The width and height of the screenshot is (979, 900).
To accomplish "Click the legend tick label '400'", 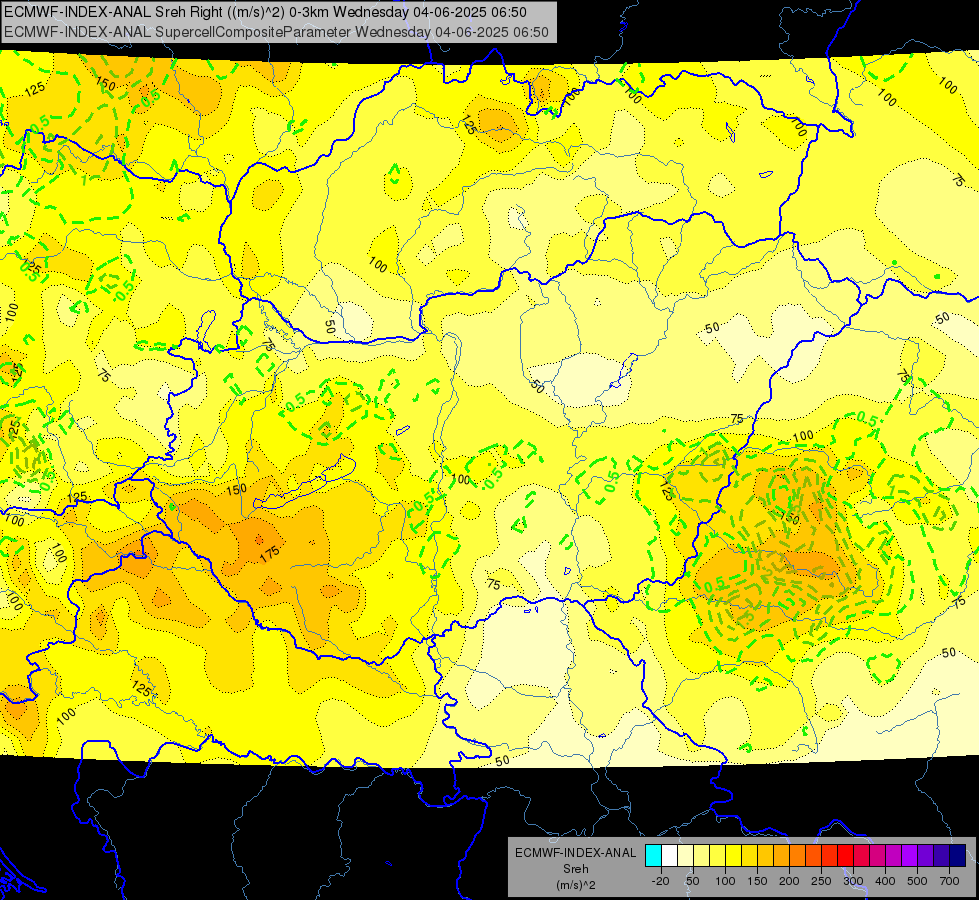I will click(x=885, y=881).
